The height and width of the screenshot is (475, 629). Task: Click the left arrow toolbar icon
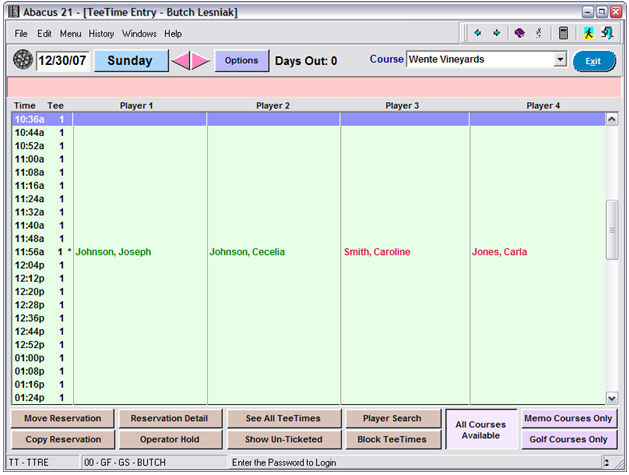(478, 33)
